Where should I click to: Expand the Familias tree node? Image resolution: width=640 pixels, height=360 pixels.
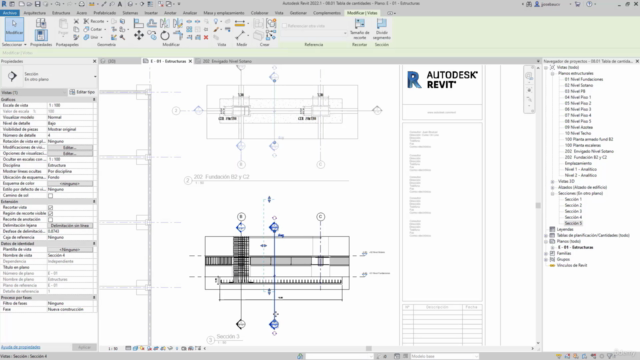coord(546,253)
